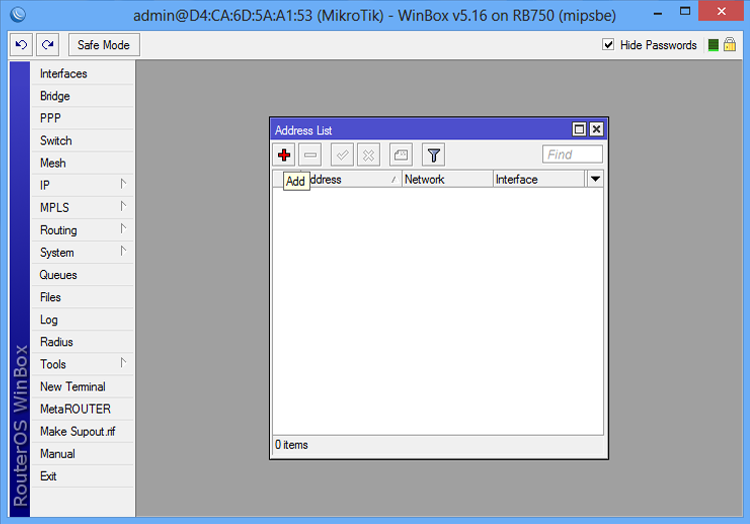Click the red plus Add button
This screenshot has height=524, width=750.
click(284, 155)
